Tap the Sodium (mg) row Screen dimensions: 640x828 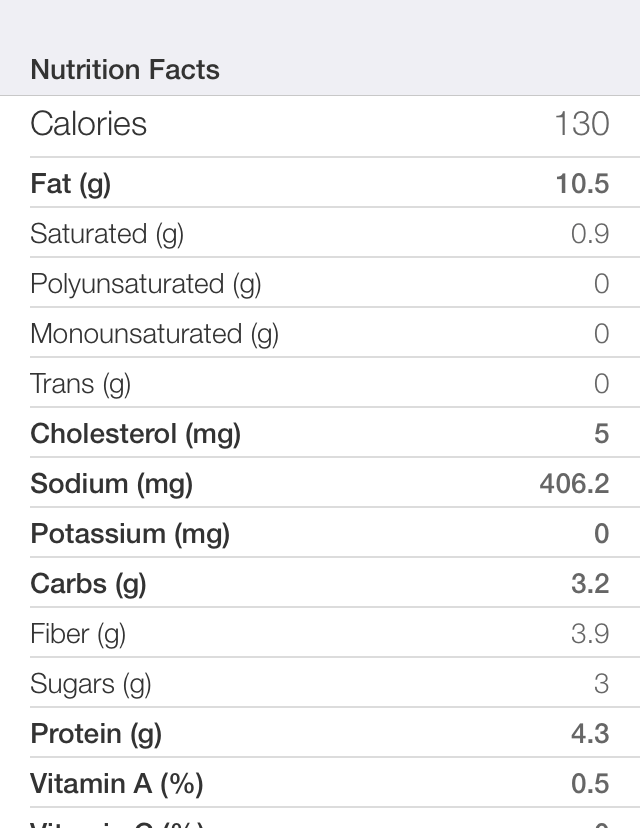click(320, 482)
